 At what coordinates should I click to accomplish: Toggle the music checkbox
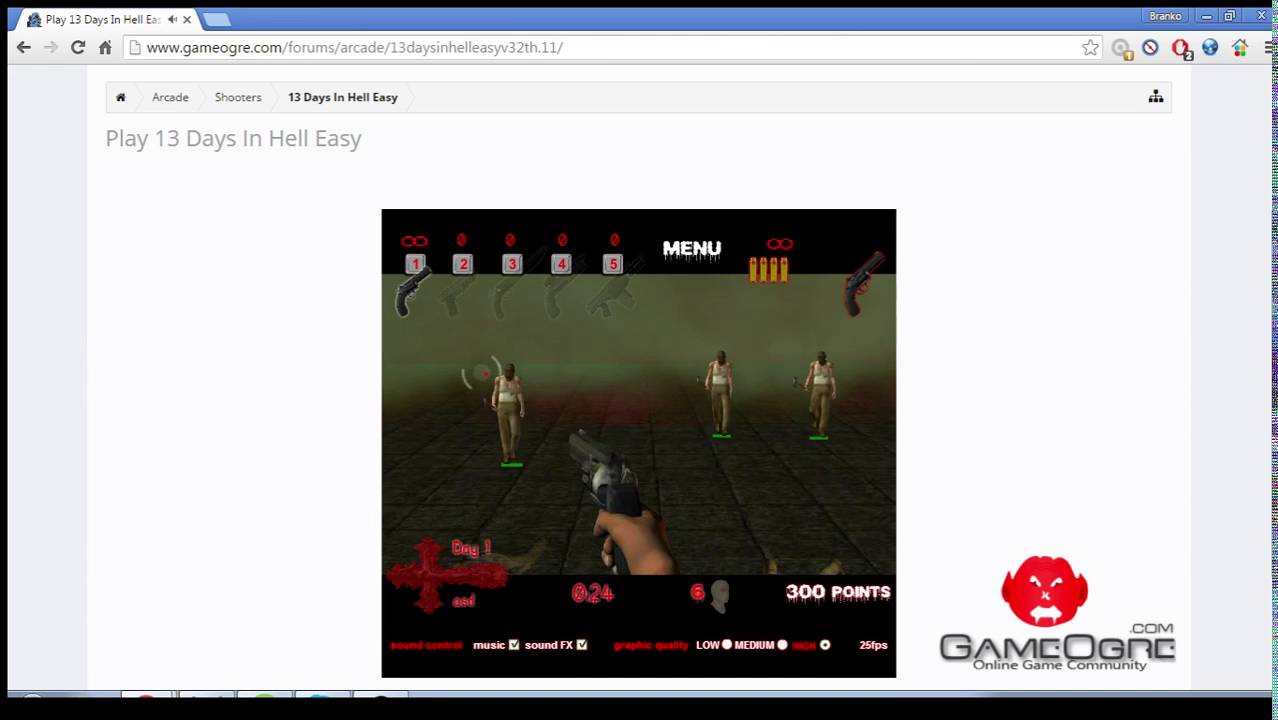(x=514, y=645)
